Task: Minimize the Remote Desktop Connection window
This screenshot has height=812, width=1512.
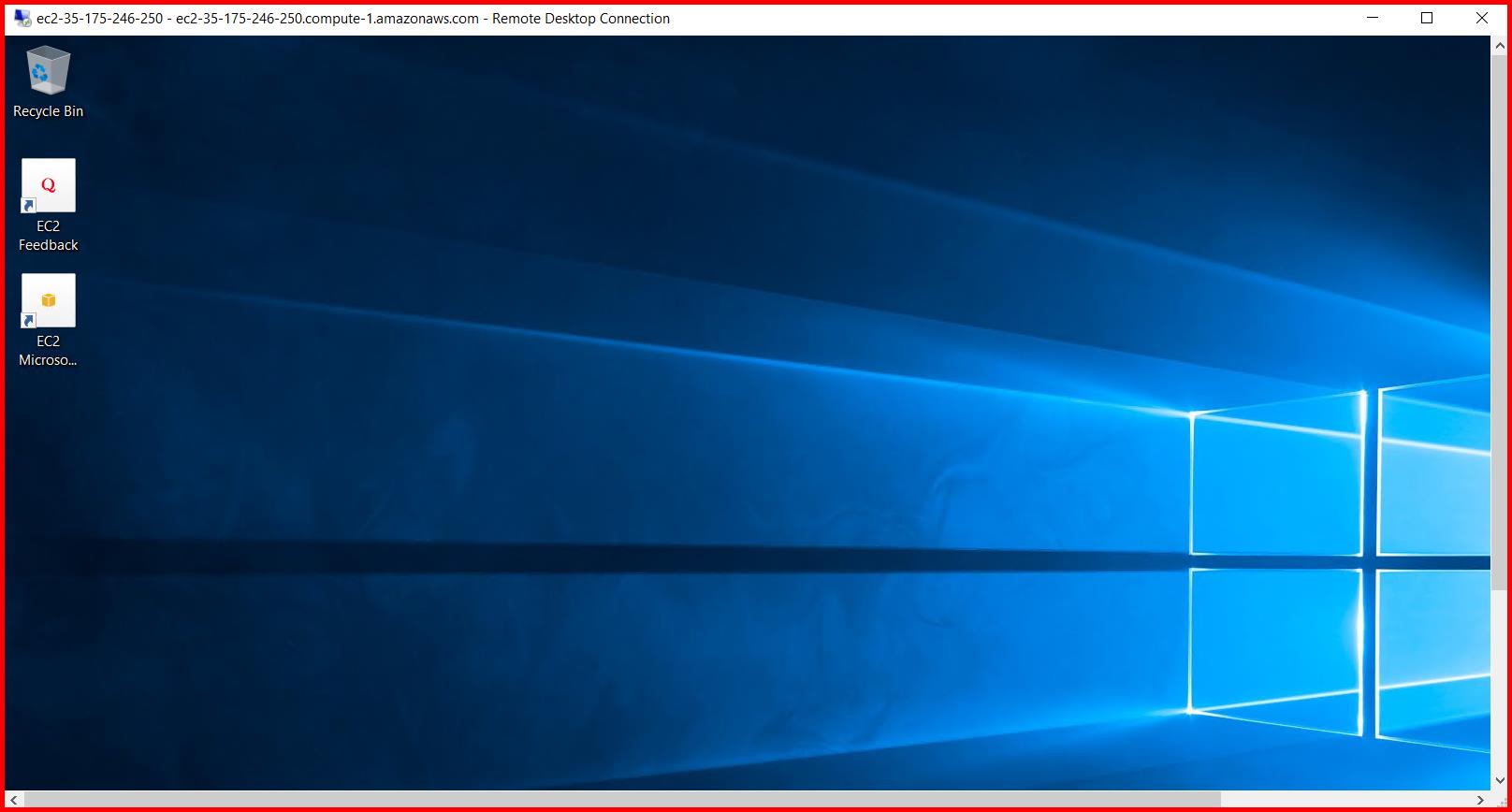Action: [x=1373, y=18]
